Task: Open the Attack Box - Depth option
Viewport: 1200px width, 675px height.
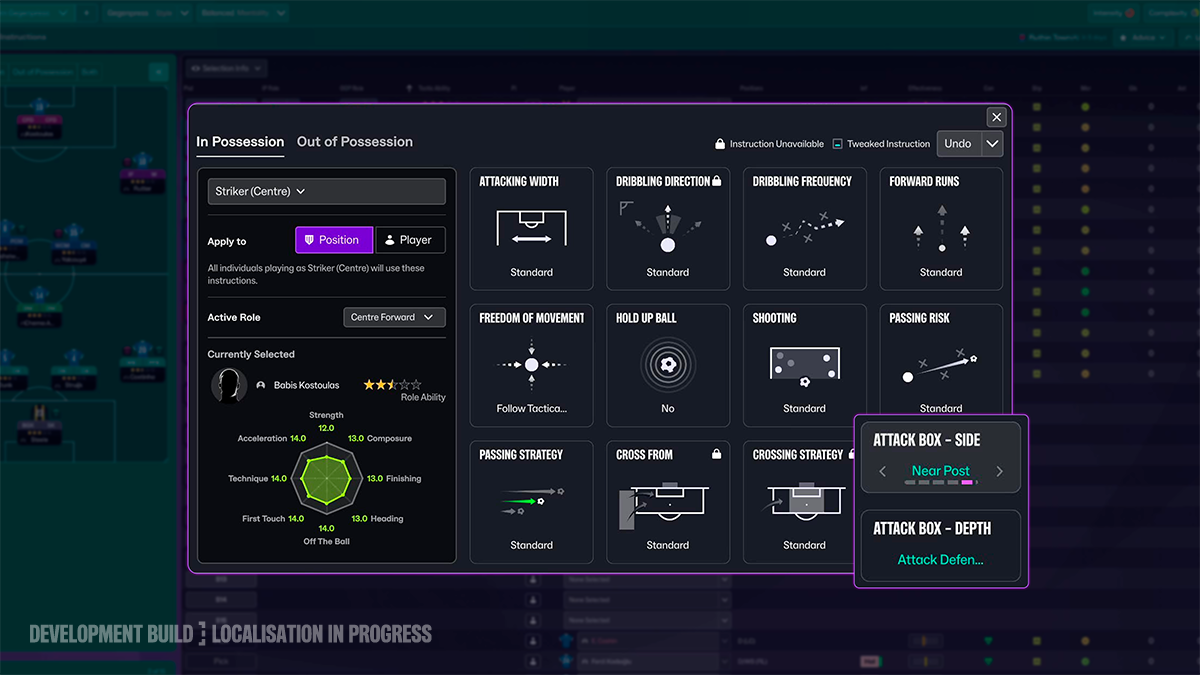Action: click(x=941, y=546)
